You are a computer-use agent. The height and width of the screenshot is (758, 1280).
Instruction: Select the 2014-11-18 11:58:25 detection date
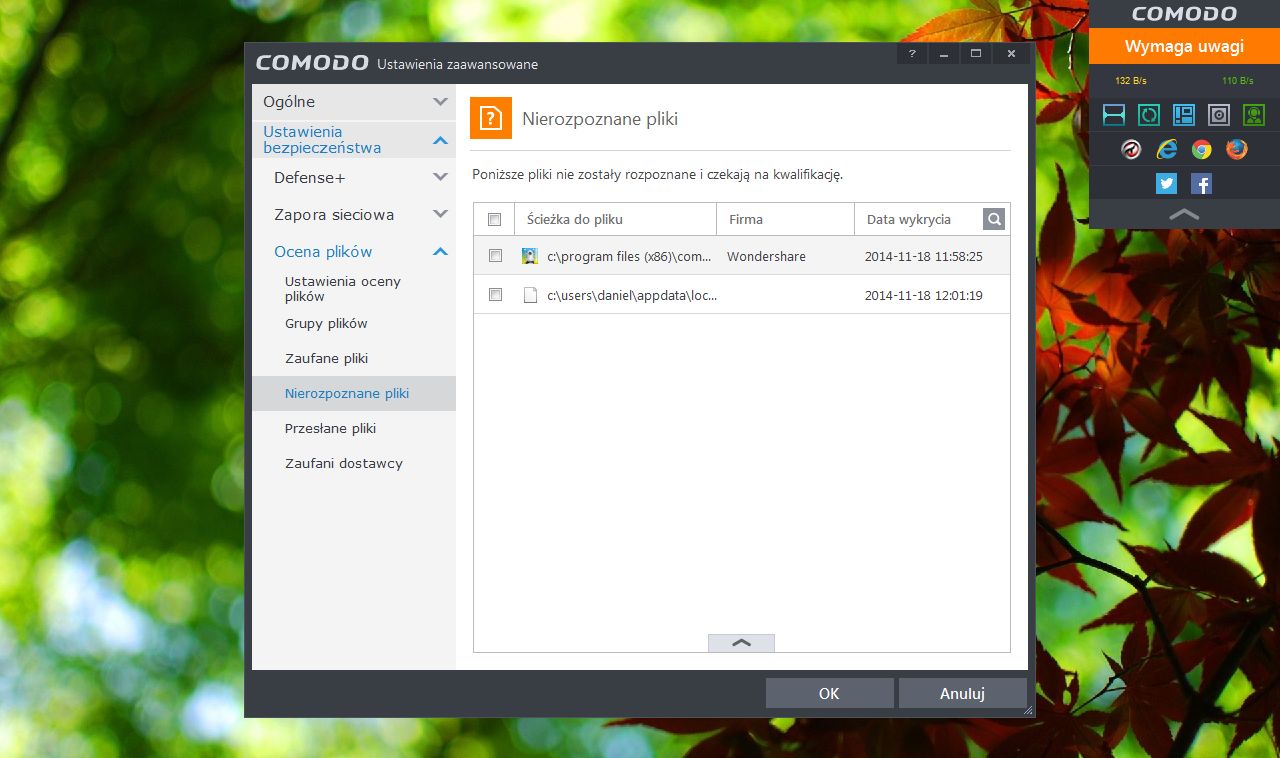924,256
